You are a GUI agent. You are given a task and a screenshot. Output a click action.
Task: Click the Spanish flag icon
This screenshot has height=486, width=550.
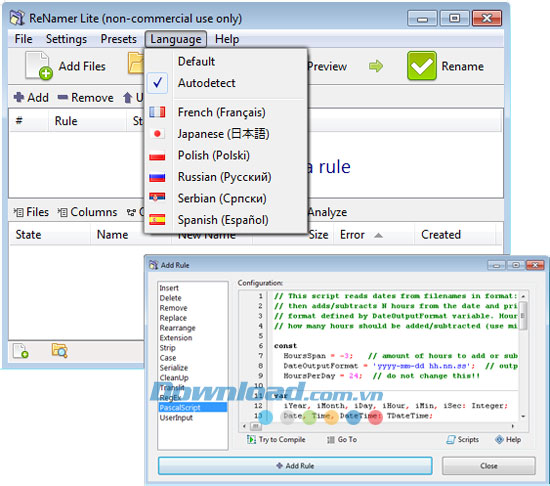tap(157, 220)
